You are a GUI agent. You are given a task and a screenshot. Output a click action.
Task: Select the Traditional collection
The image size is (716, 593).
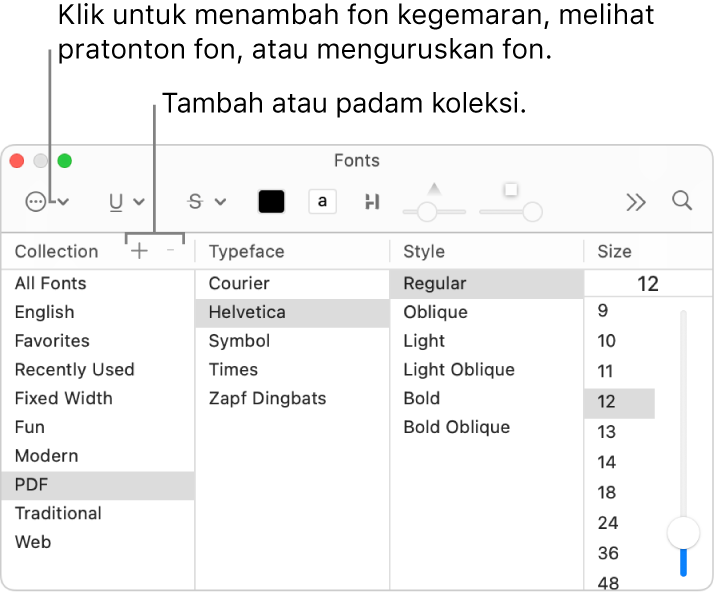[98, 514]
